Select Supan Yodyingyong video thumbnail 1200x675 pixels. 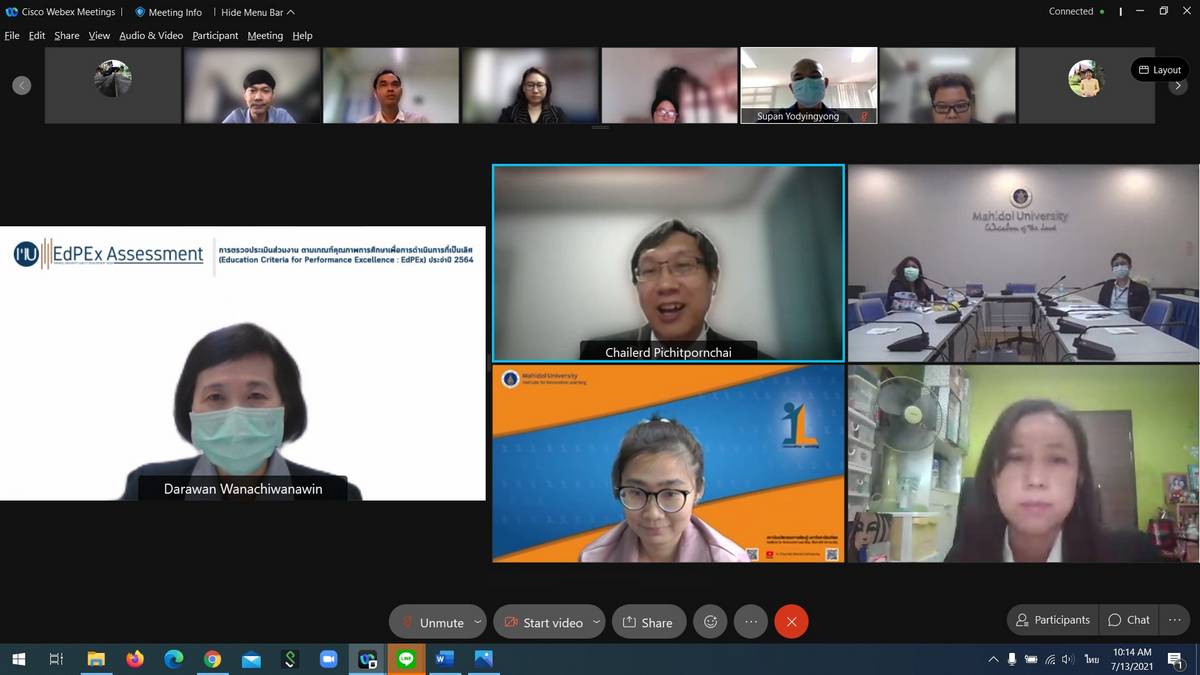point(808,85)
